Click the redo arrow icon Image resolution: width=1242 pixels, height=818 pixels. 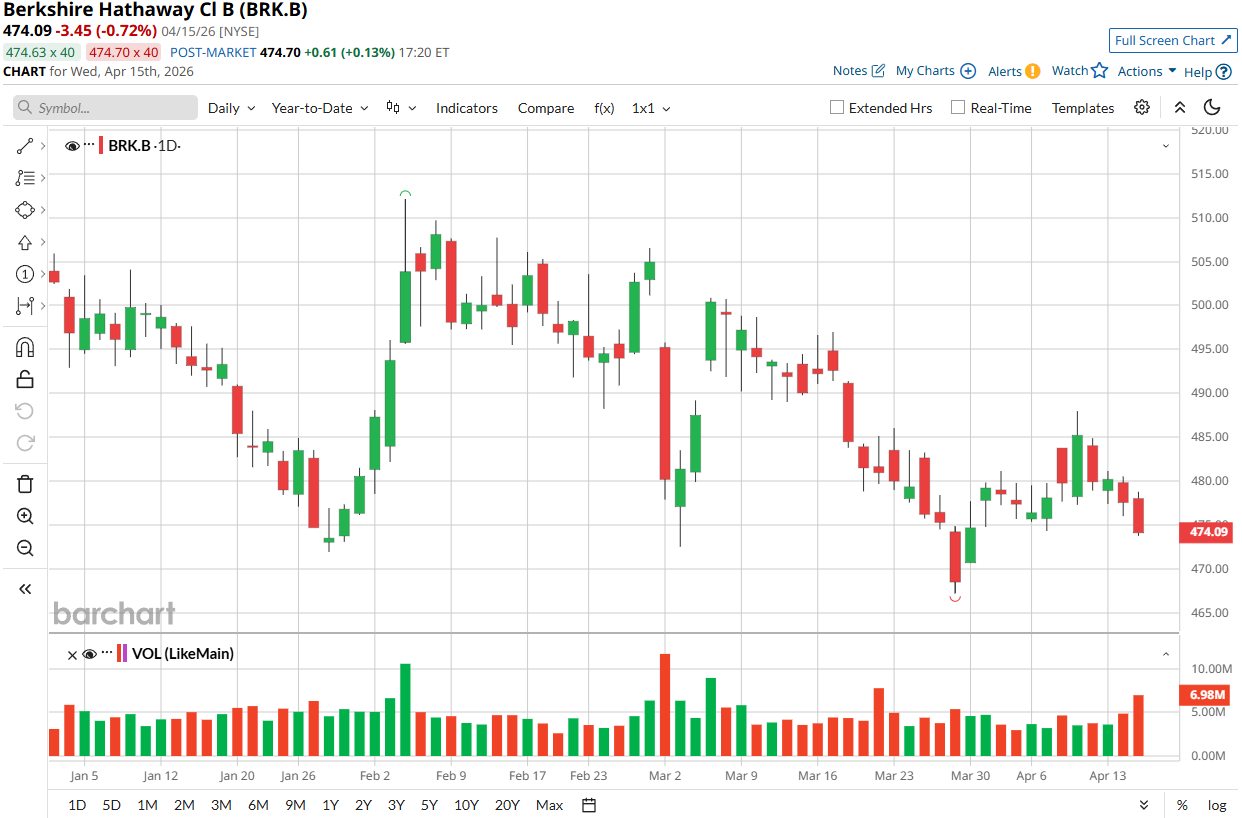[25, 443]
